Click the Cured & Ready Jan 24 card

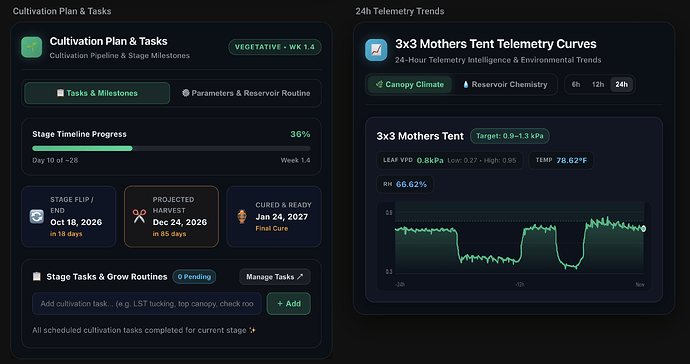(x=274, y=216)
